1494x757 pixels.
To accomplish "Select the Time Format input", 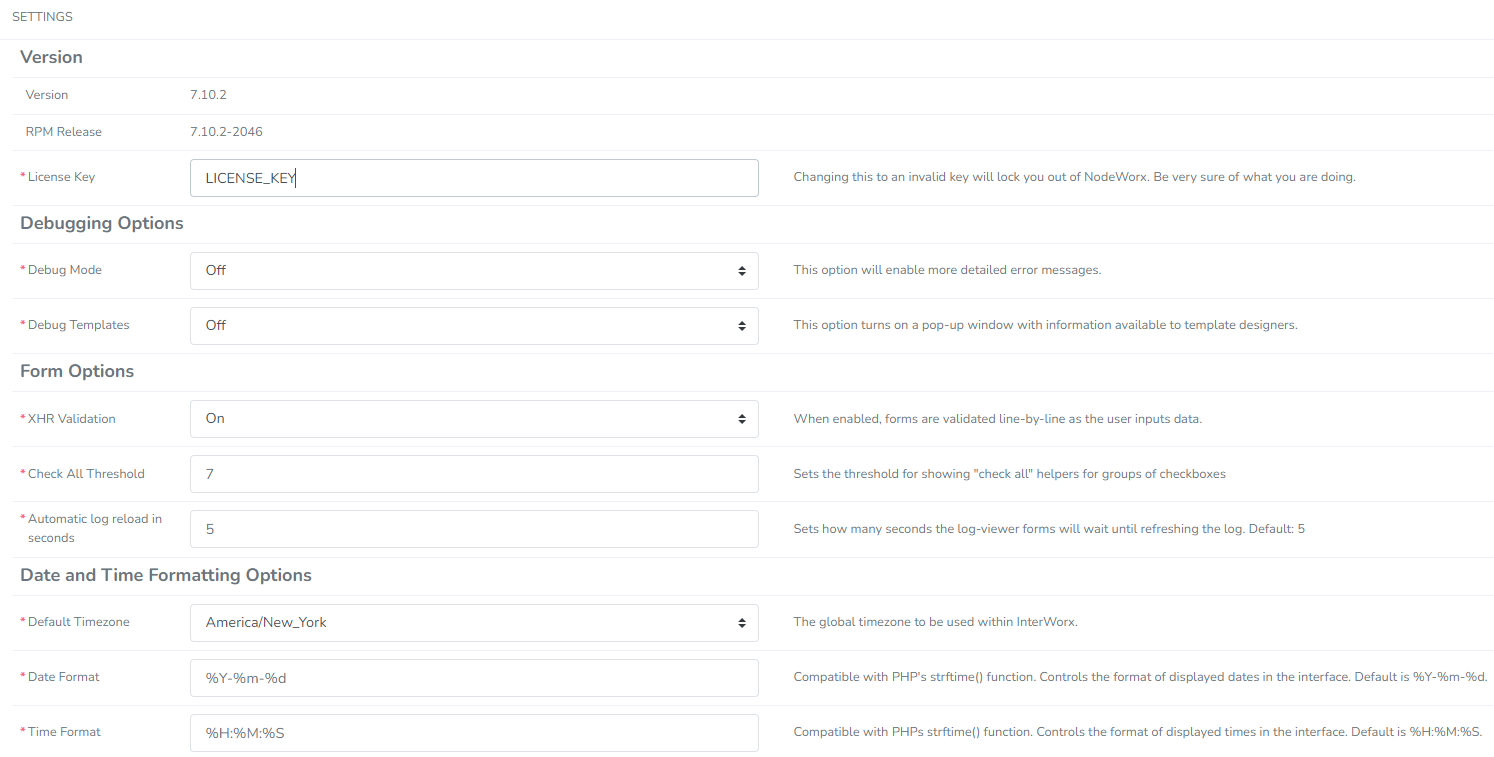I will (x=474, y=732).
